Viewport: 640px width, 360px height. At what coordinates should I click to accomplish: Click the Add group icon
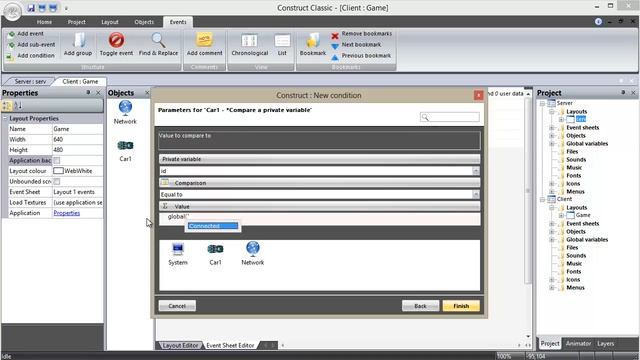78,40
